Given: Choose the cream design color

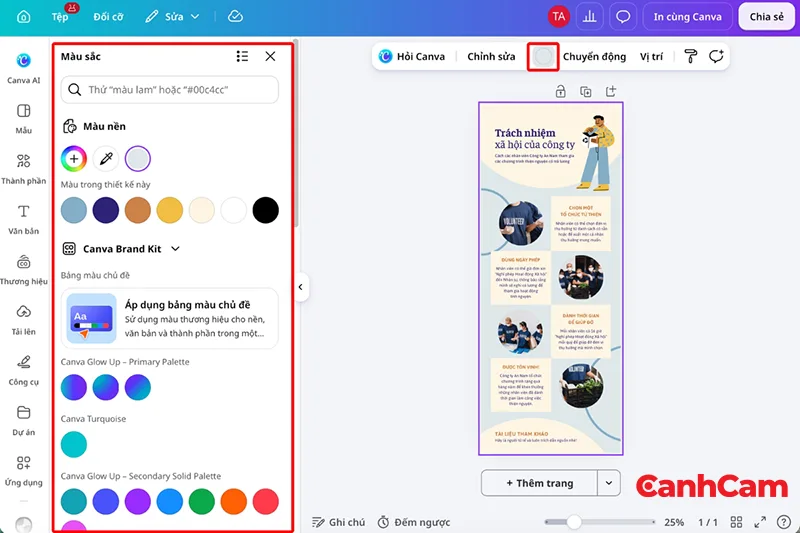Looking at the screenshot, I should pyautogui.click(x=202, y=210).
